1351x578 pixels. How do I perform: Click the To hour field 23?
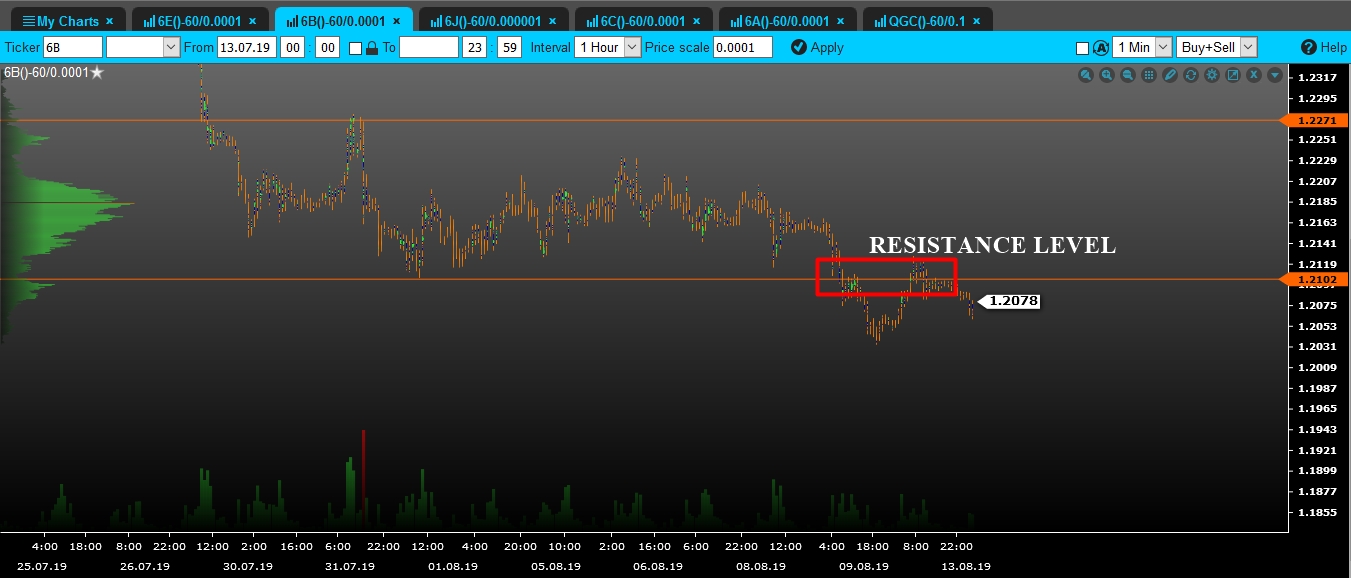pyautogui.click(x=475, y=47)
